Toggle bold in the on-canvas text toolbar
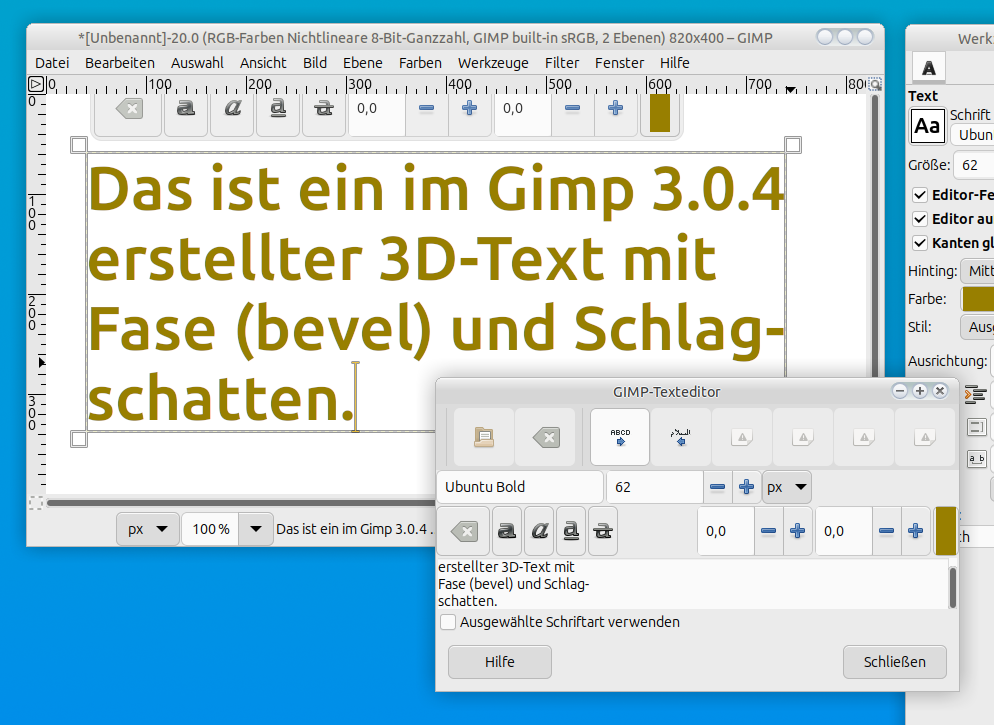The height and width of the screenshot is (725, 994). coord(186,109)
